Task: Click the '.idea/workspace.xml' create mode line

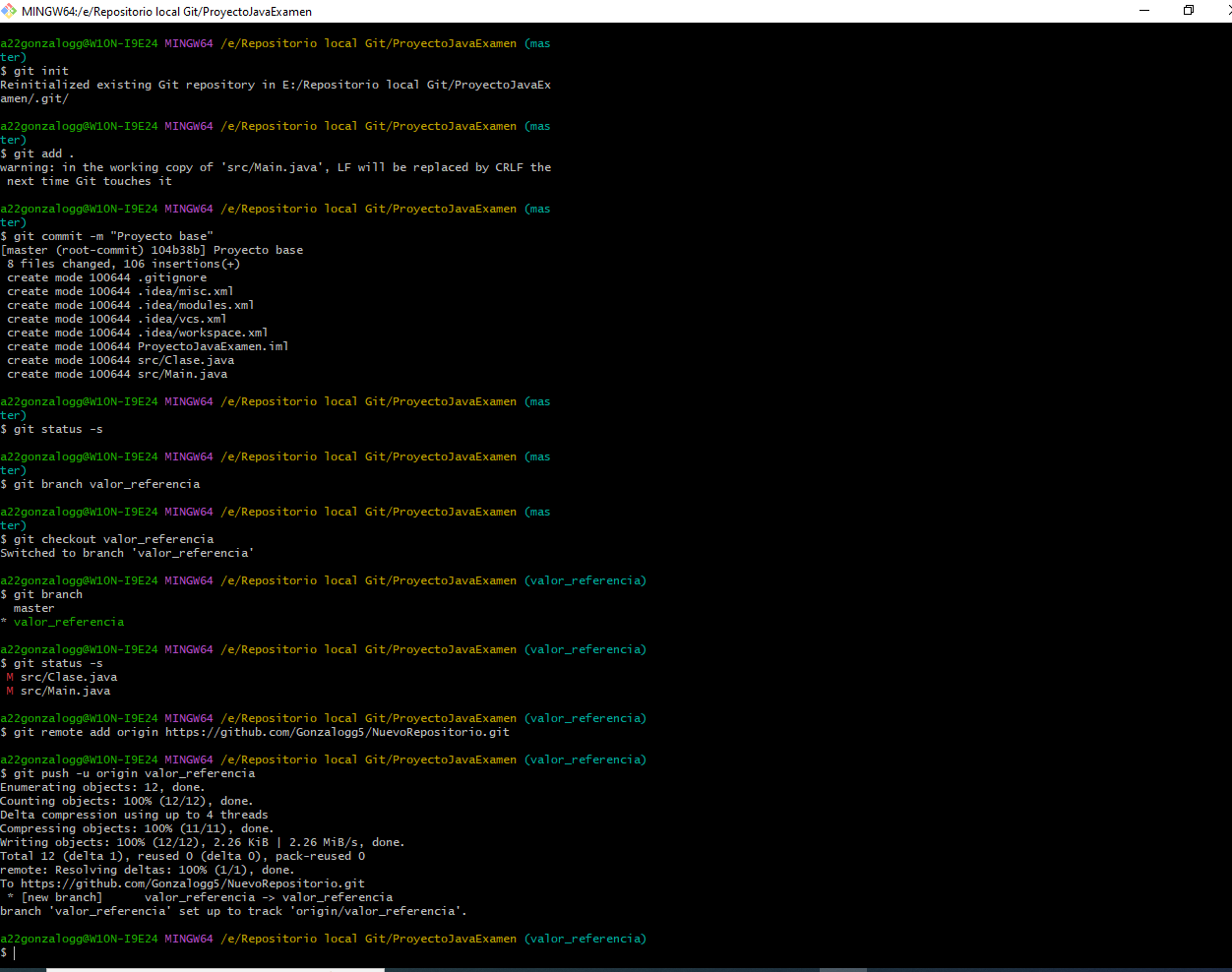Action: pyautogui.click(x=138, y=333)
